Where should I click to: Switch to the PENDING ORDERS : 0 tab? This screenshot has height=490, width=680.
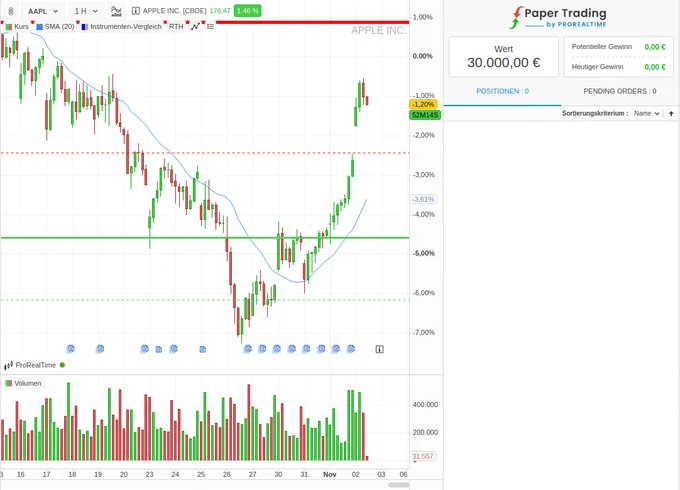click(620, 91)
